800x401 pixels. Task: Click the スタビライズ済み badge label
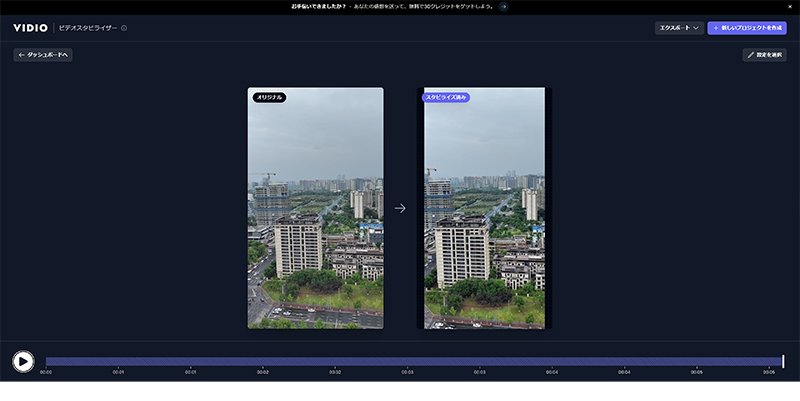pyautogui.click(x=446, y=97)
